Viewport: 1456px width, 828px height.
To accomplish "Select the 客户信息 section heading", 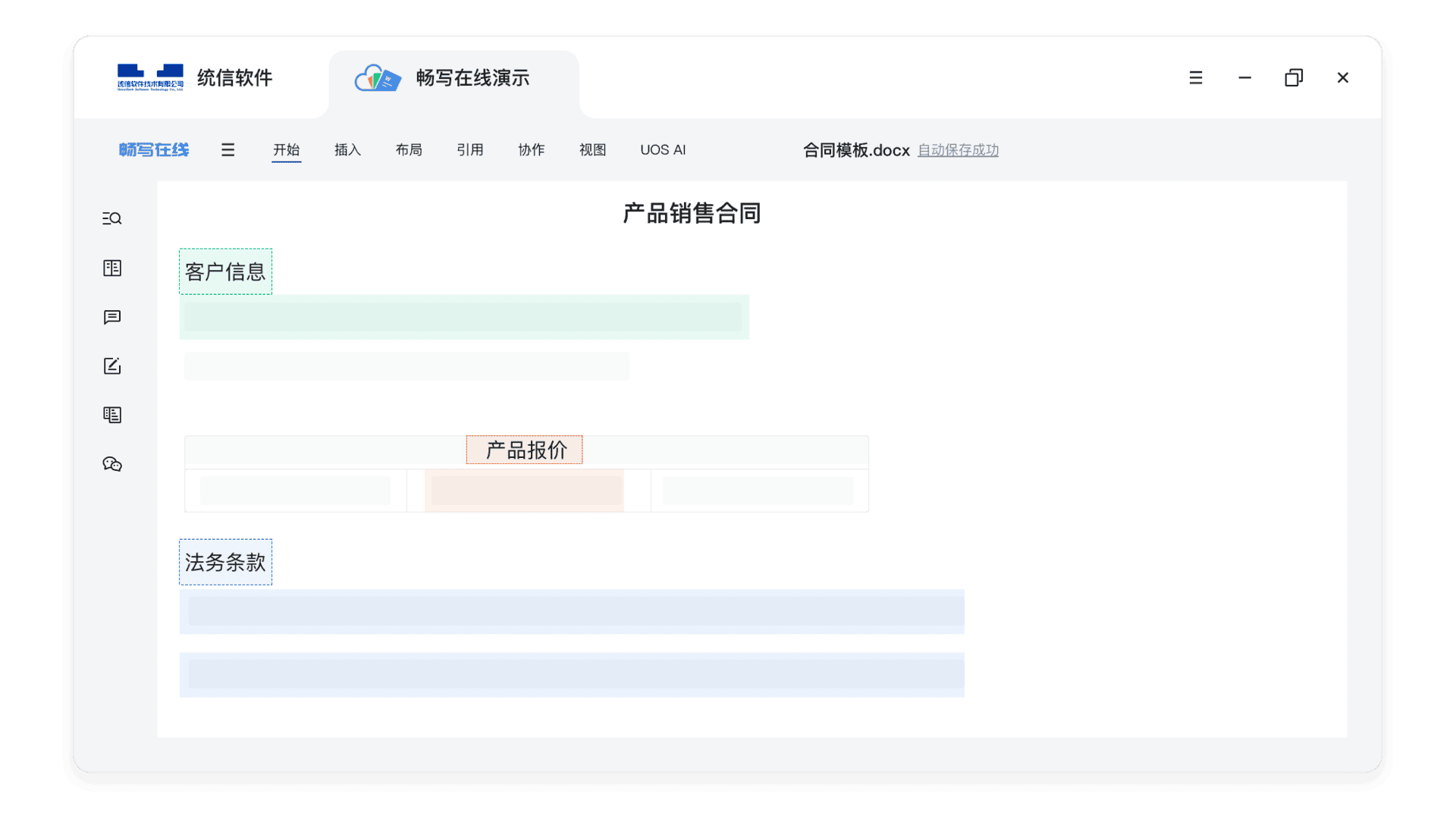I will pyautogui.click(x=225, y=271).
